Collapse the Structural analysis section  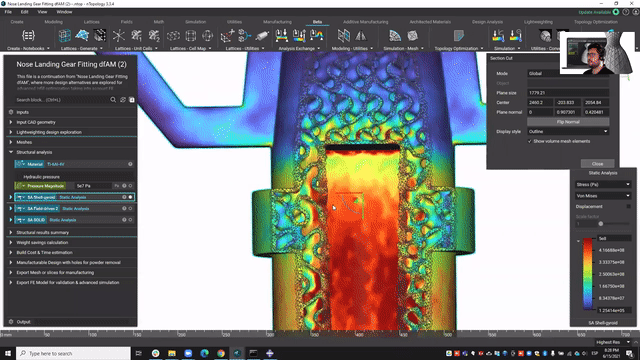coord(11,152)
